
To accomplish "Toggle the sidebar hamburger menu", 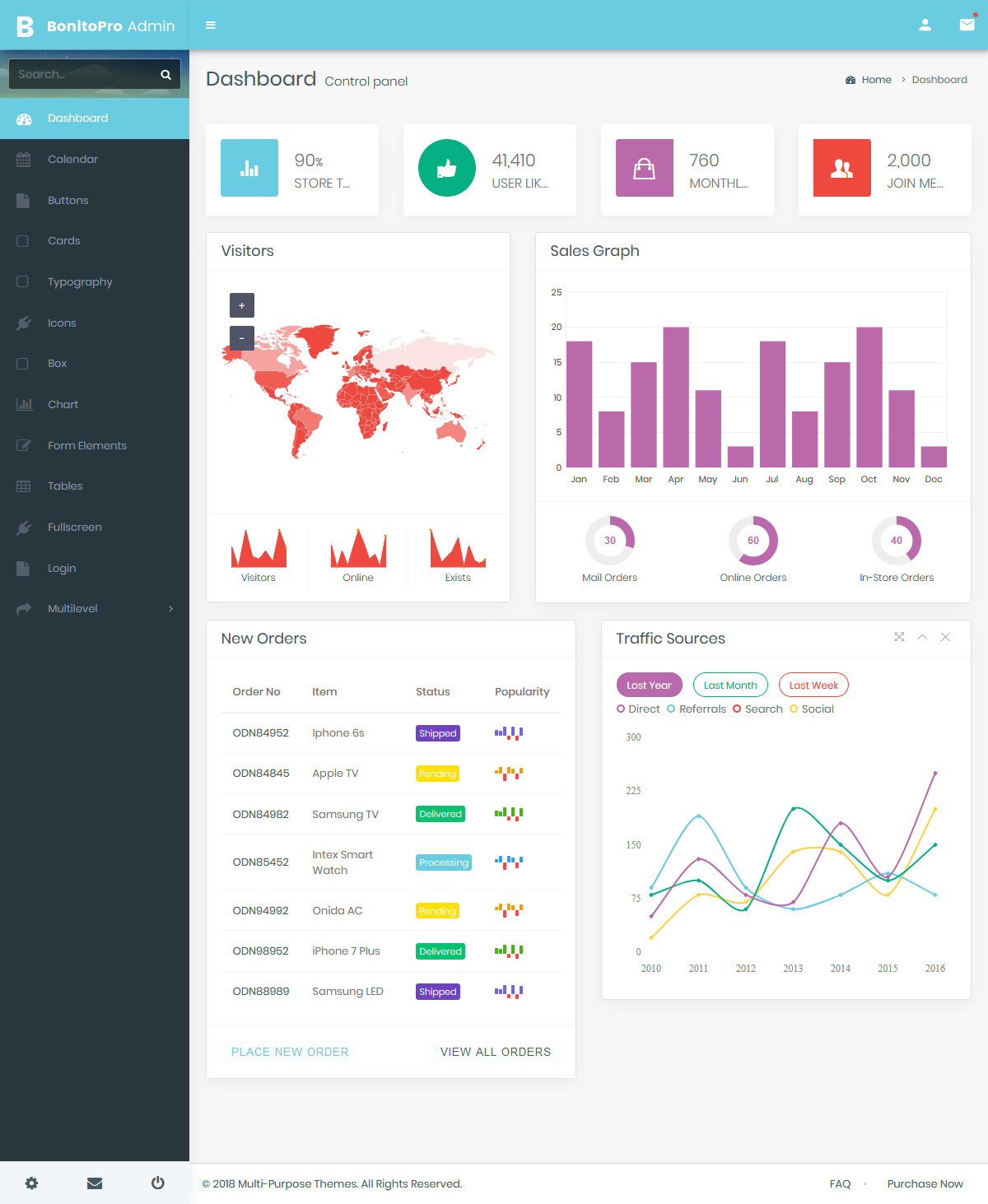I will [211, 25].
